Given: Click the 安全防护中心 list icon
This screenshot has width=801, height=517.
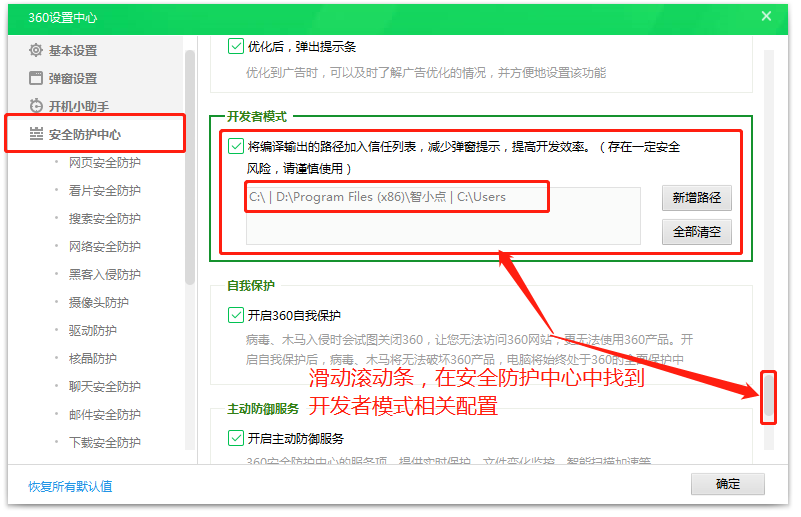Looking at the screenshot, I should [x=36, y=134].
